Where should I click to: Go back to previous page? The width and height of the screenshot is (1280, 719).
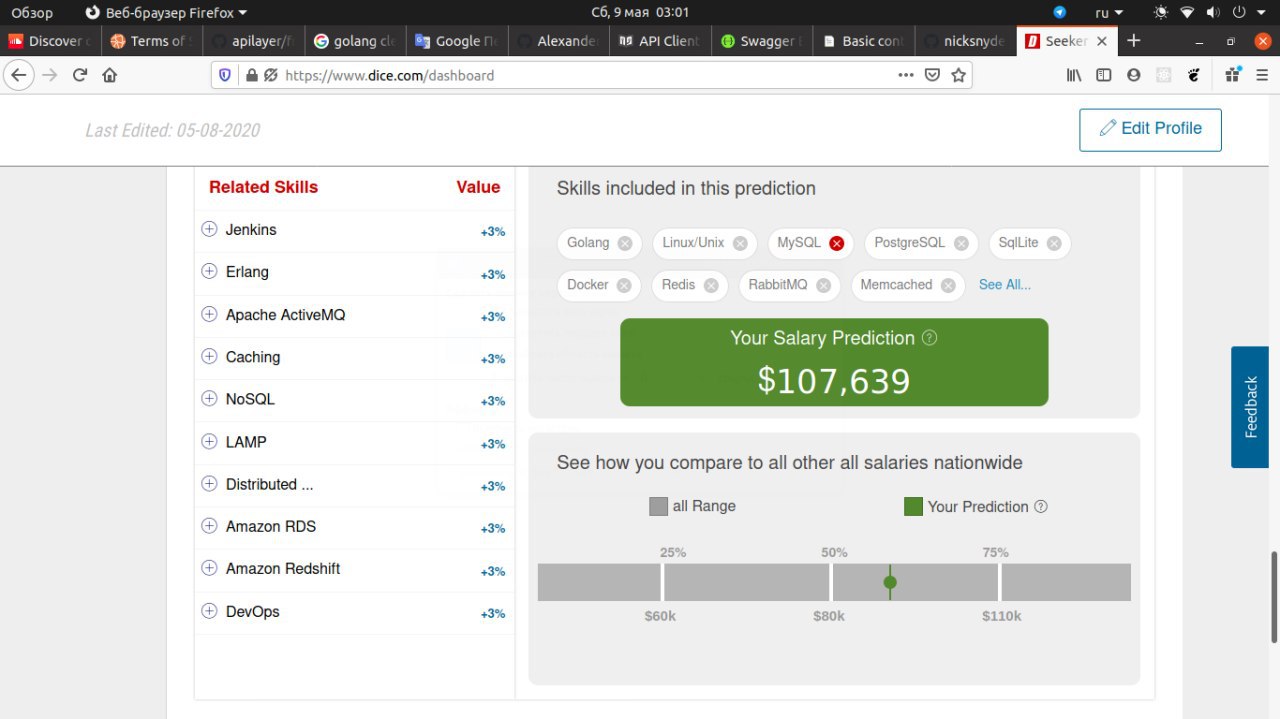[19, 75]
